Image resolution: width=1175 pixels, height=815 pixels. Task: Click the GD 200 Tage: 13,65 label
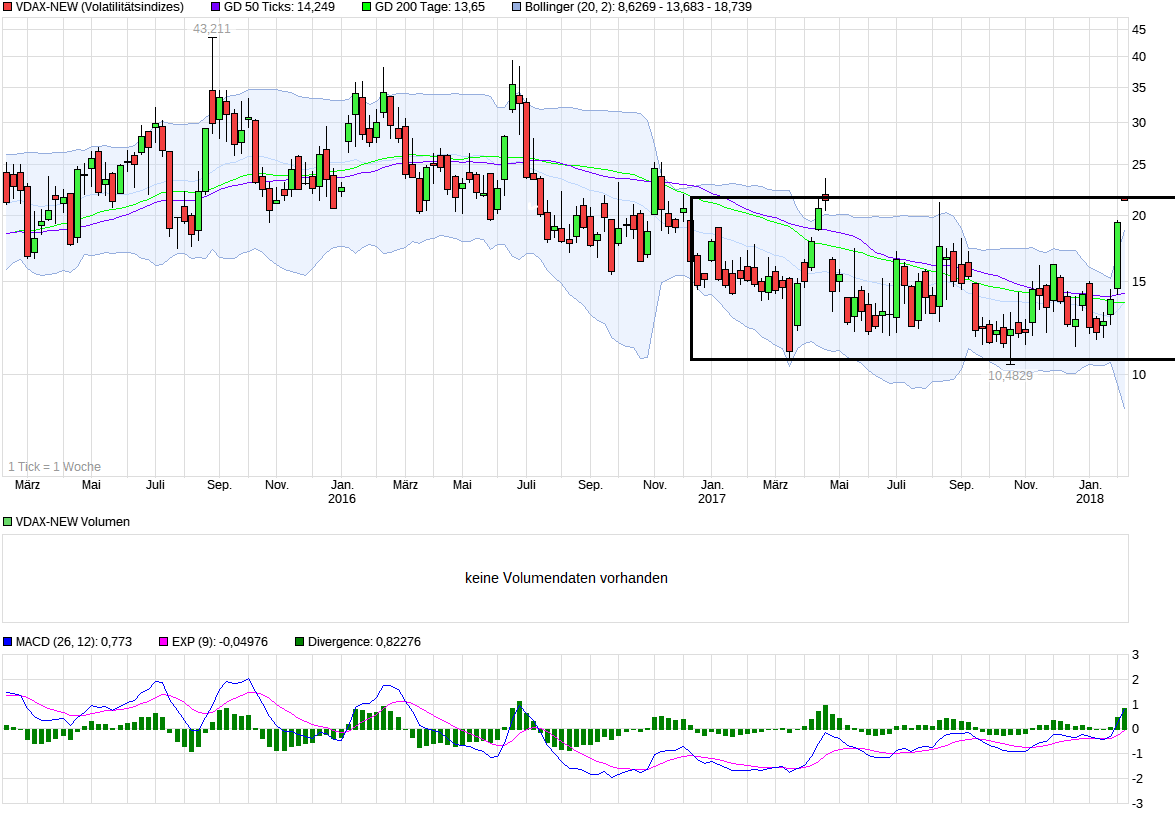(429, 7)
